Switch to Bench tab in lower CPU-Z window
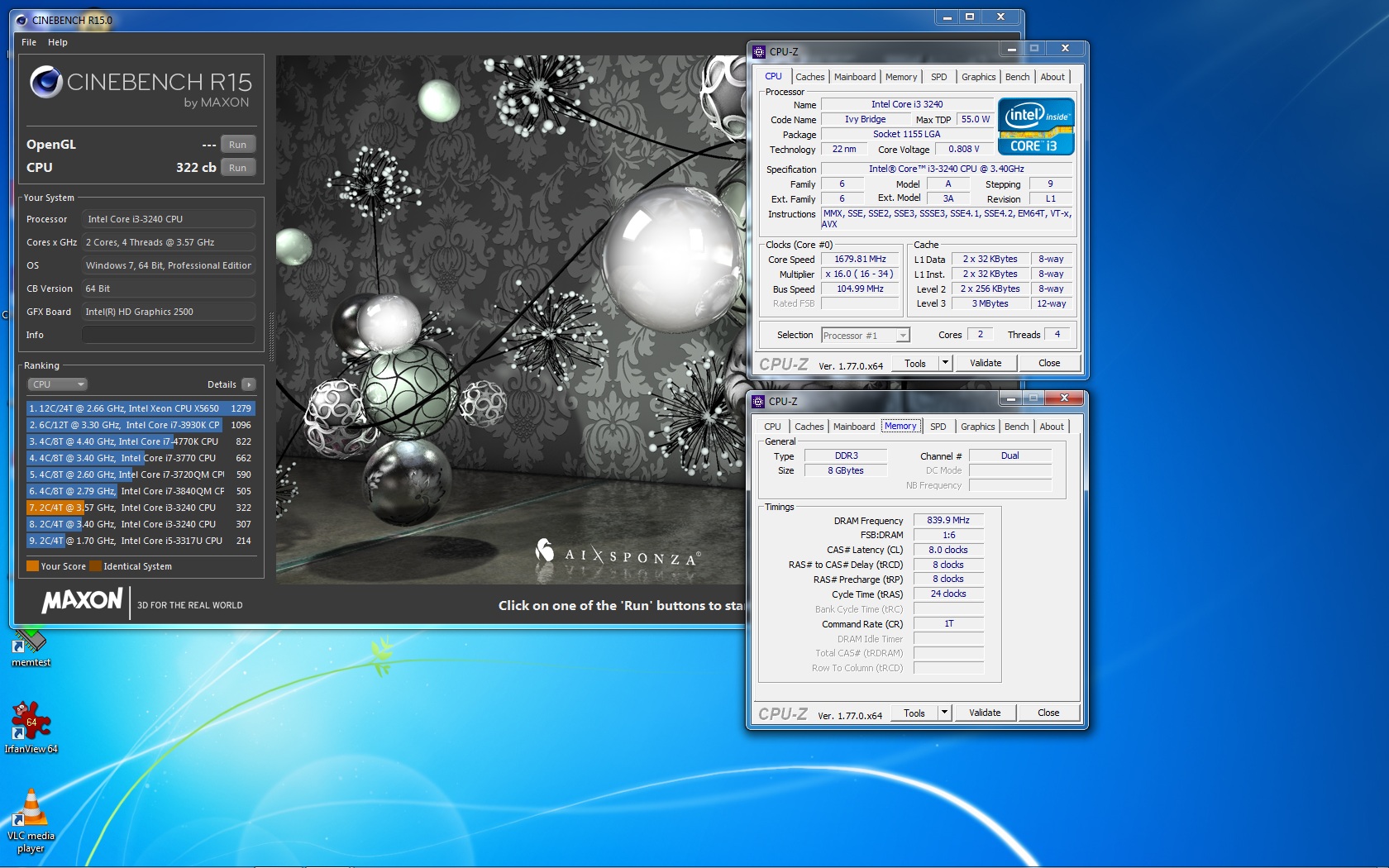 [1017, 427]
